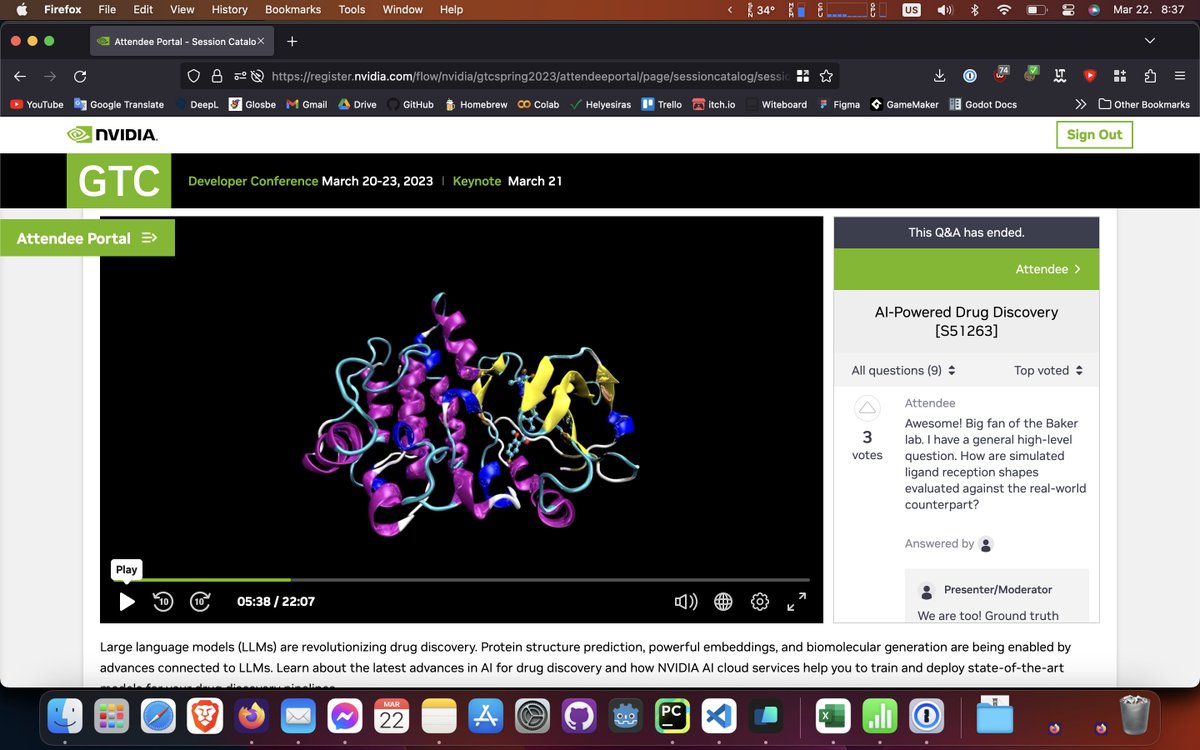Open the red play-button extension
Screen dimensions: 1200x750
click(x=1090, y=76)
